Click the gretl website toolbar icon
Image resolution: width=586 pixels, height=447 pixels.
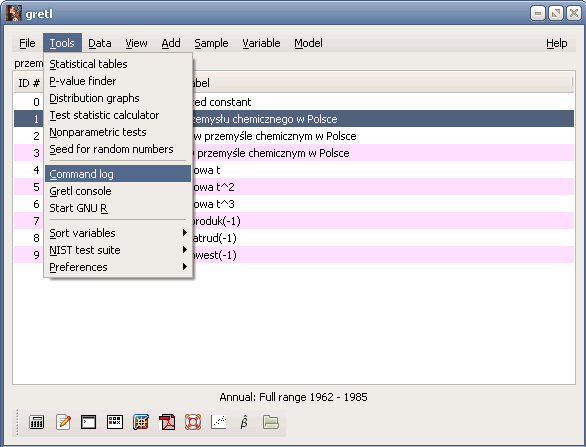click(141, 422)
